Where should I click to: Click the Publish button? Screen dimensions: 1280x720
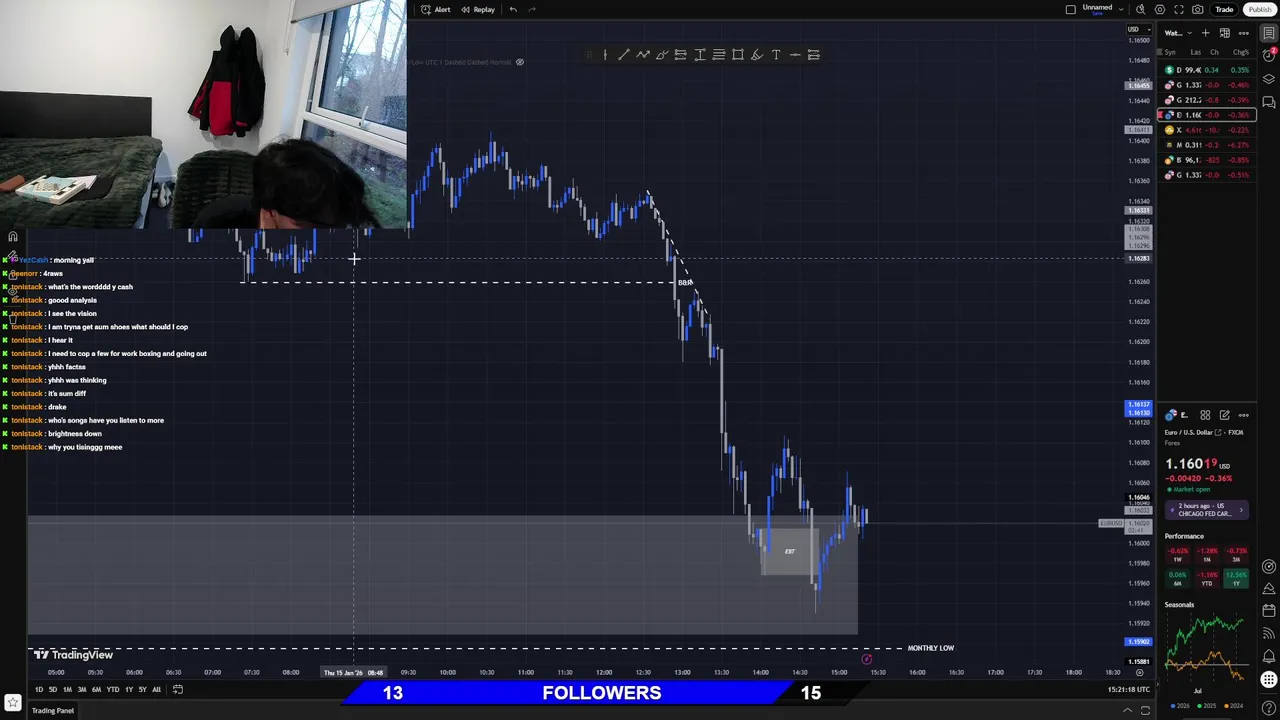[1259, 10]
